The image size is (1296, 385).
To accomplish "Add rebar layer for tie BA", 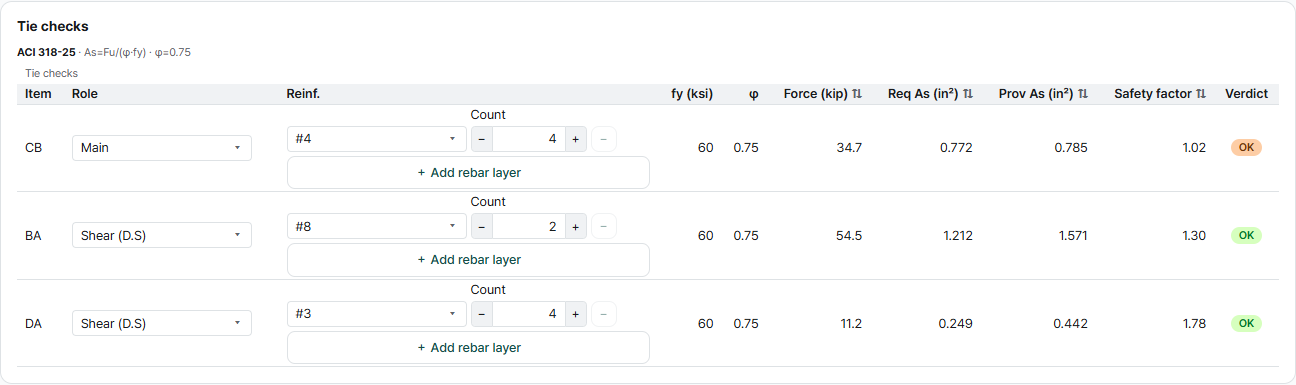I will pos(468,260).
